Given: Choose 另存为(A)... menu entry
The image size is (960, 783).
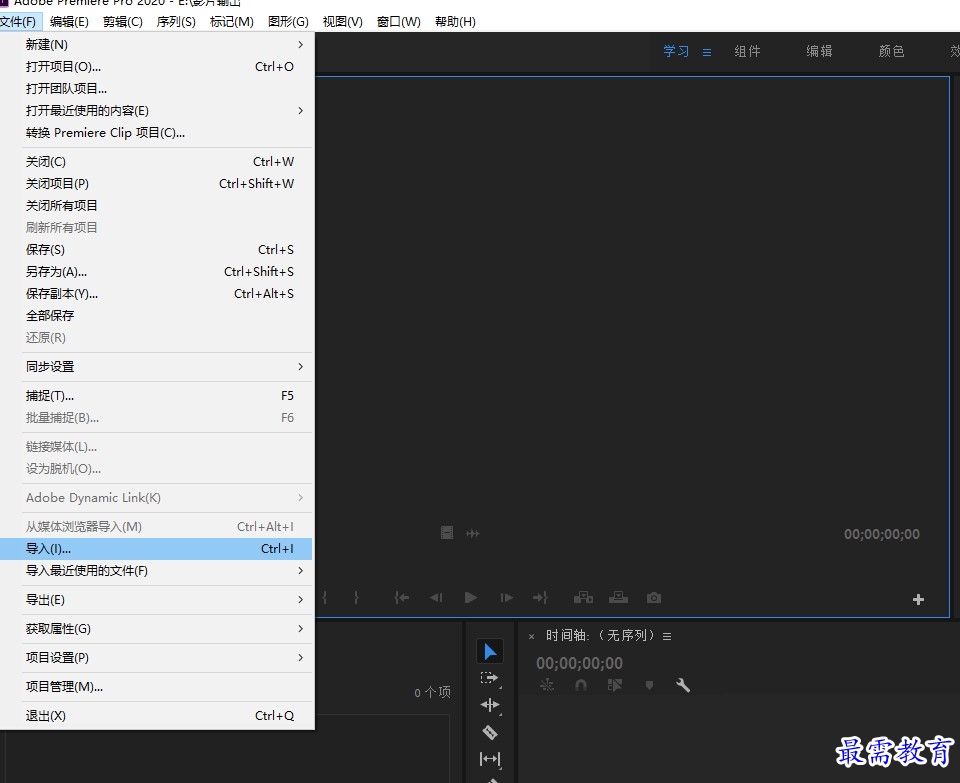Looking at the screenshot, I should tap(156, 272).
